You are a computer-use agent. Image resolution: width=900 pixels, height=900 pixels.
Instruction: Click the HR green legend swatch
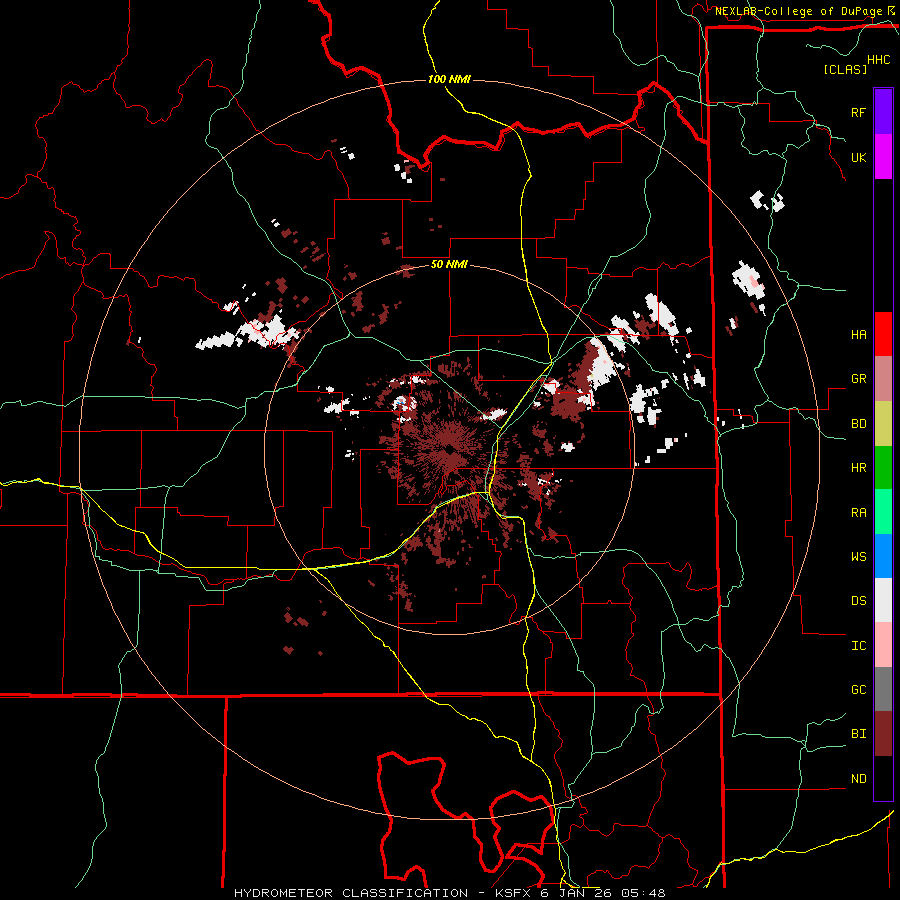coord(883,468)
